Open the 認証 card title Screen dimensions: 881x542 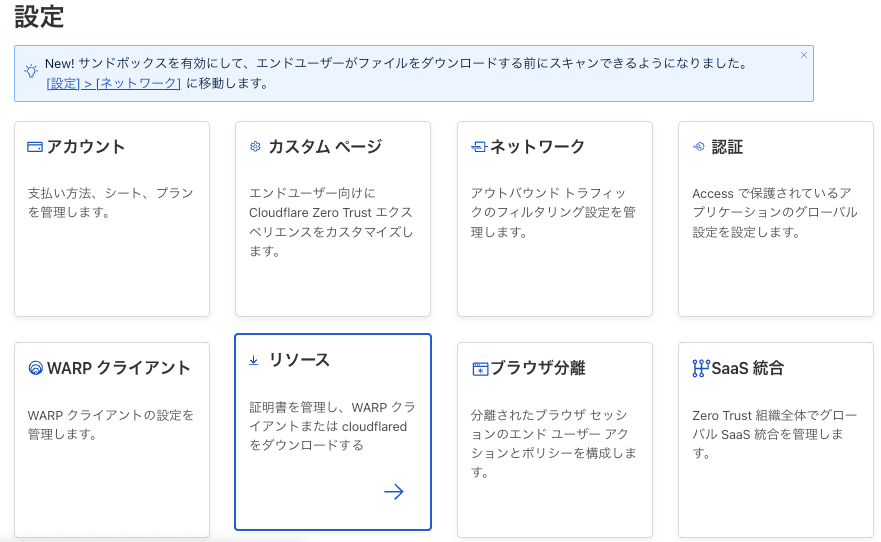click(727, 147)
